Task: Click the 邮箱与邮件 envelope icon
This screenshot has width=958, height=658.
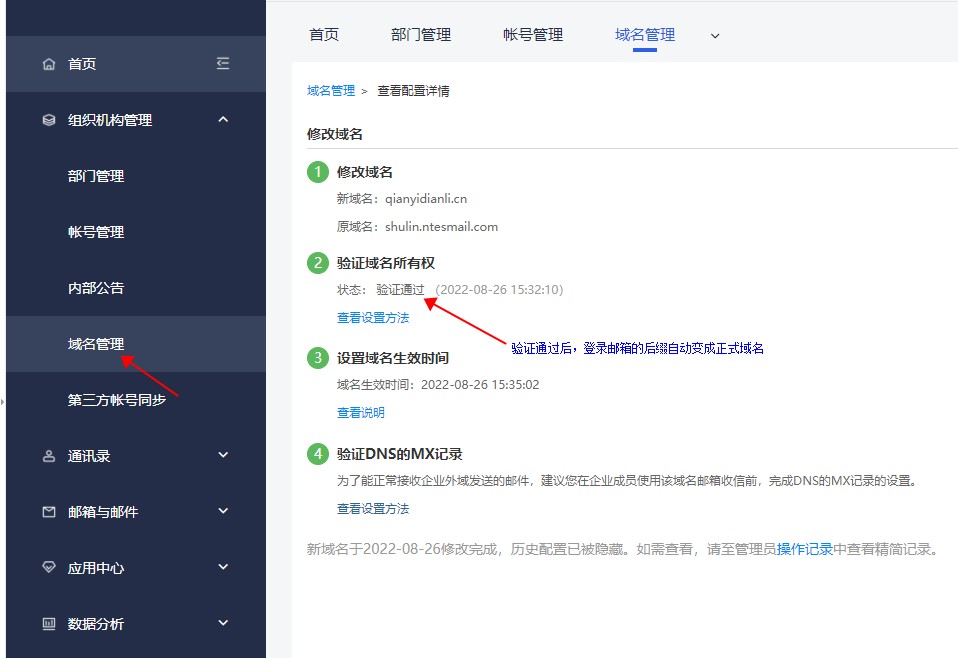Action: tap(49, 512)
